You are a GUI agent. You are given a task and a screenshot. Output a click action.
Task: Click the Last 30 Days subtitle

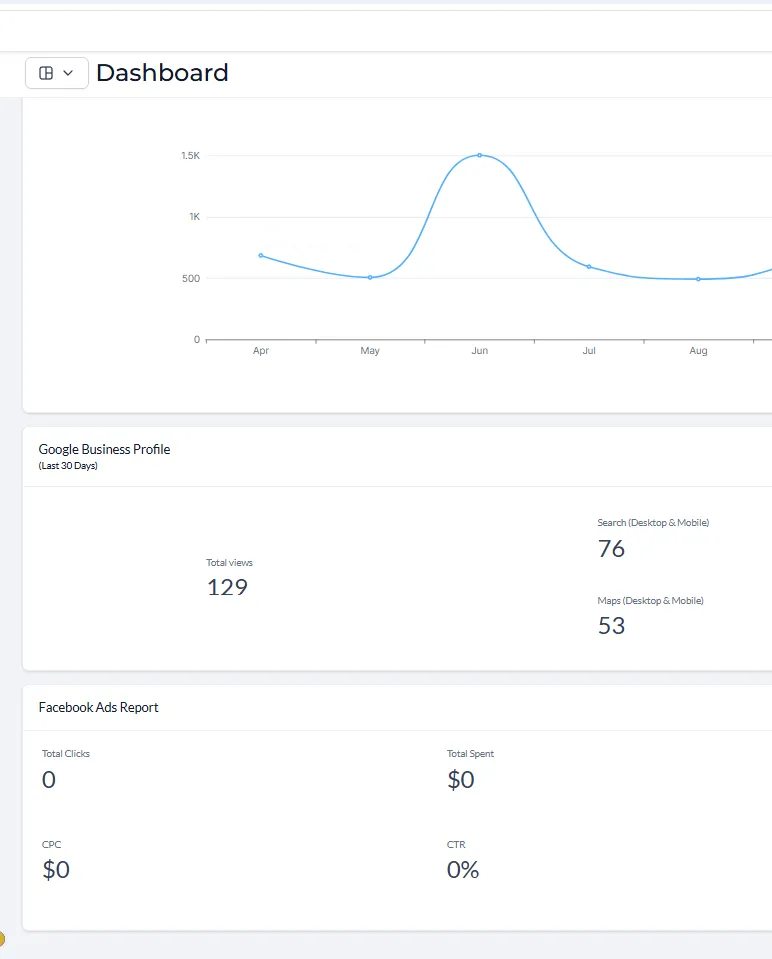(68, 466)
